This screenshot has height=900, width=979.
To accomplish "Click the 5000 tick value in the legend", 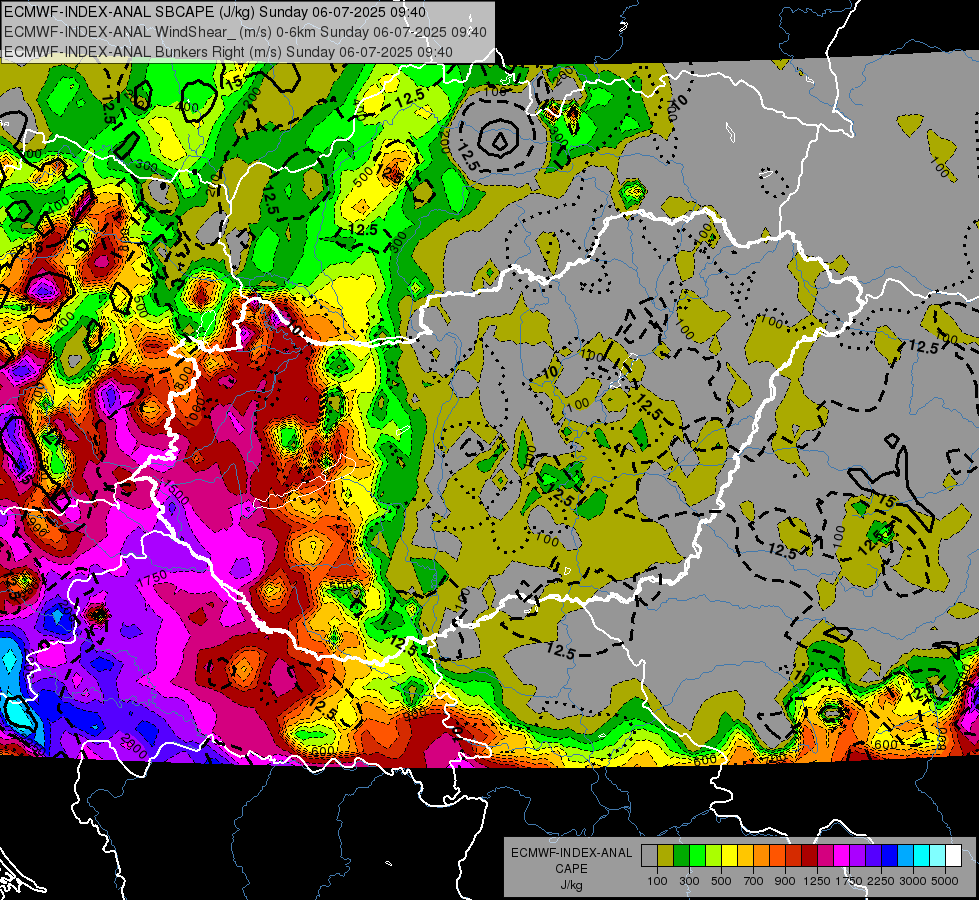I will 944,881.
